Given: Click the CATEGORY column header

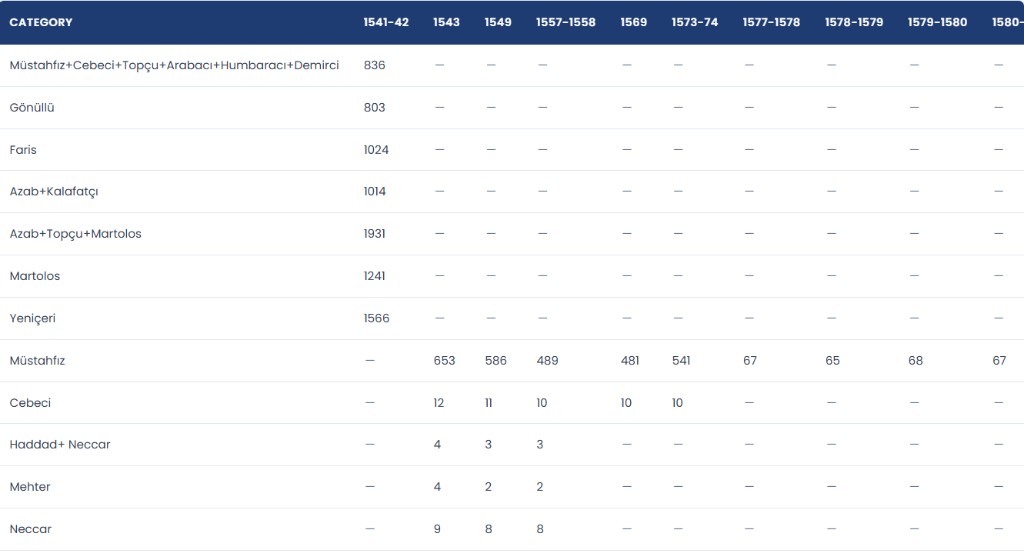Looking at the screenshot, I should [40, 22].
